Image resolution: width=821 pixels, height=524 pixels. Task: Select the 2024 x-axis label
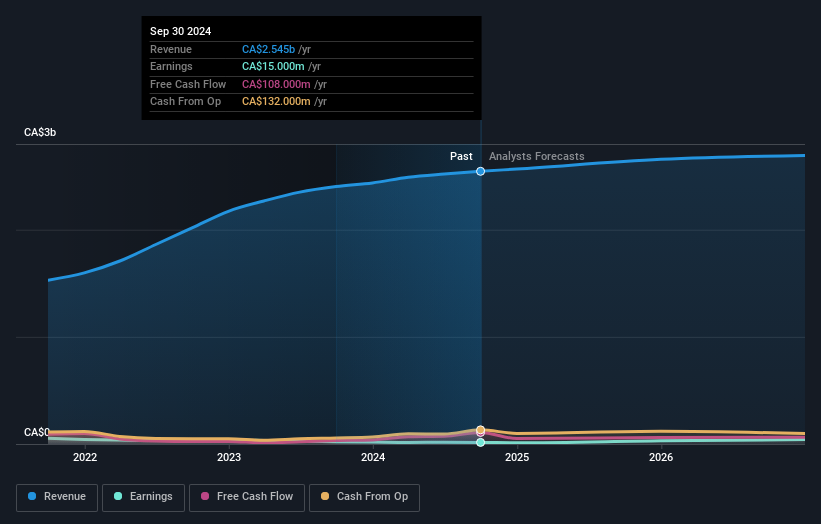373,457
